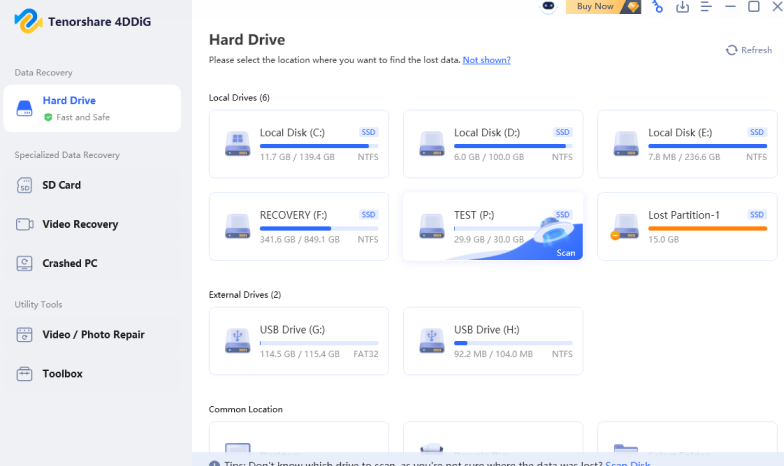
Task: Click the Crashed PC sidebar icon
Action: pos(24,263)
